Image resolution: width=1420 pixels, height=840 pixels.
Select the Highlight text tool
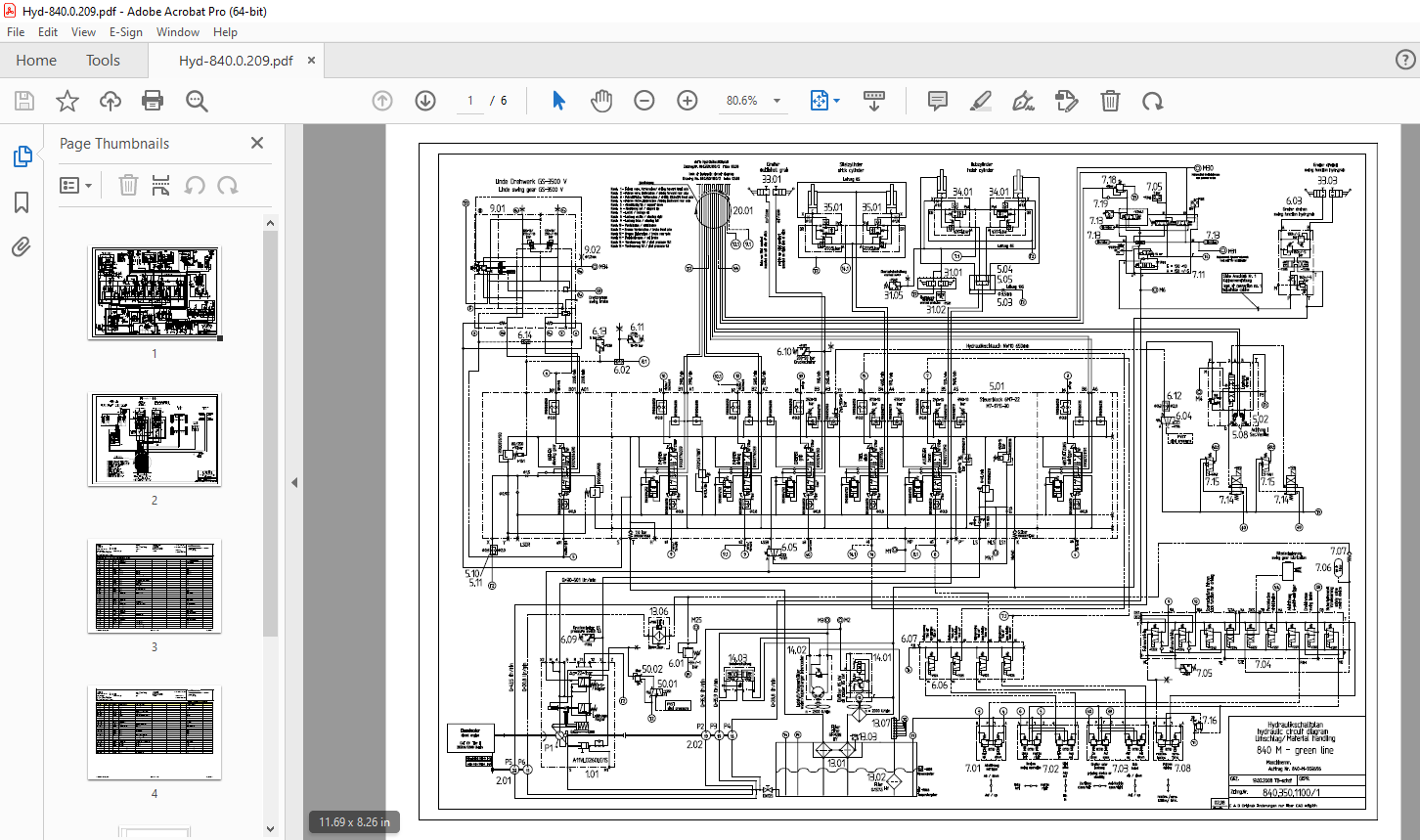tap(981, 101)
